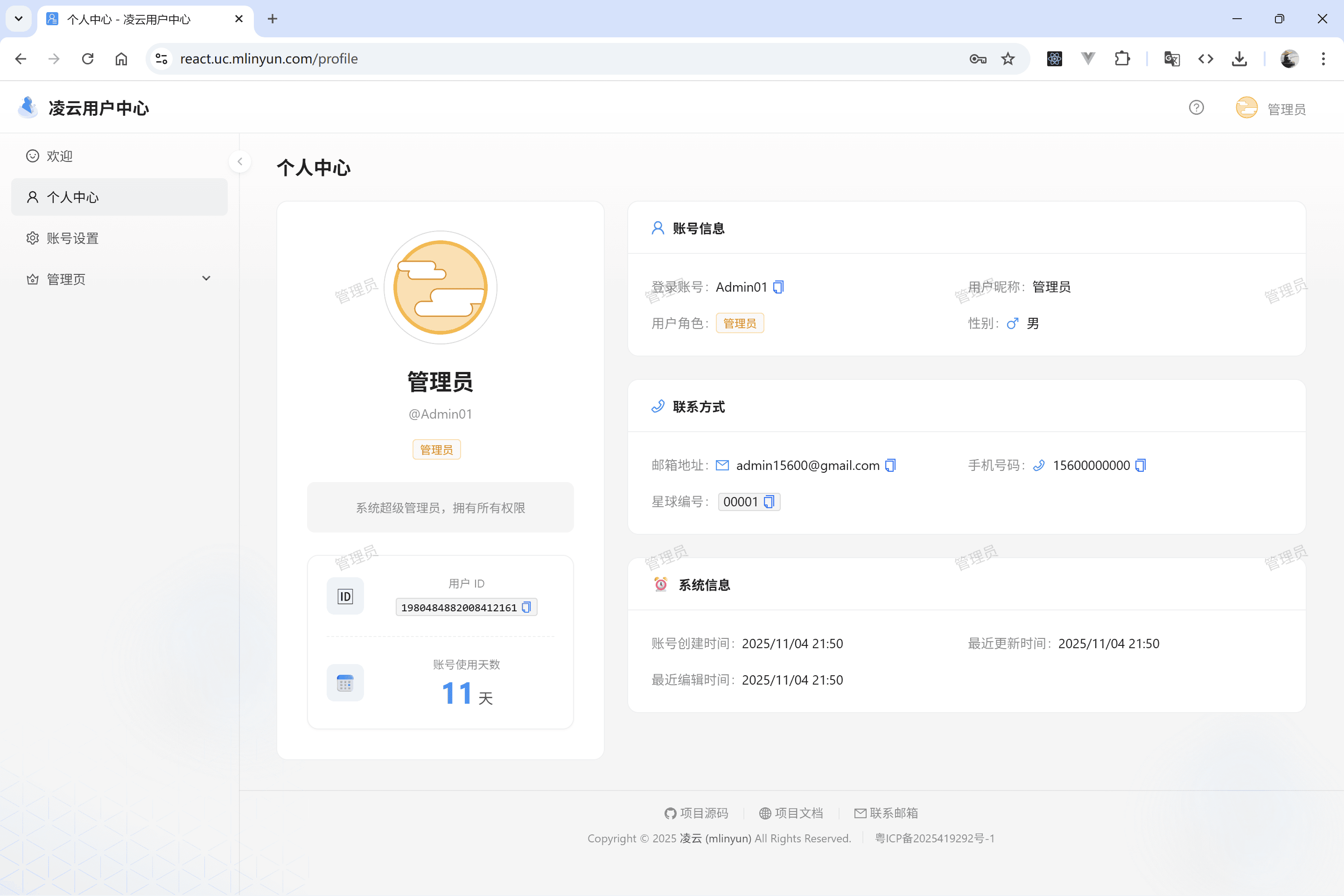
Task: Click the large profile avatar image
Action: click(440, 287)
